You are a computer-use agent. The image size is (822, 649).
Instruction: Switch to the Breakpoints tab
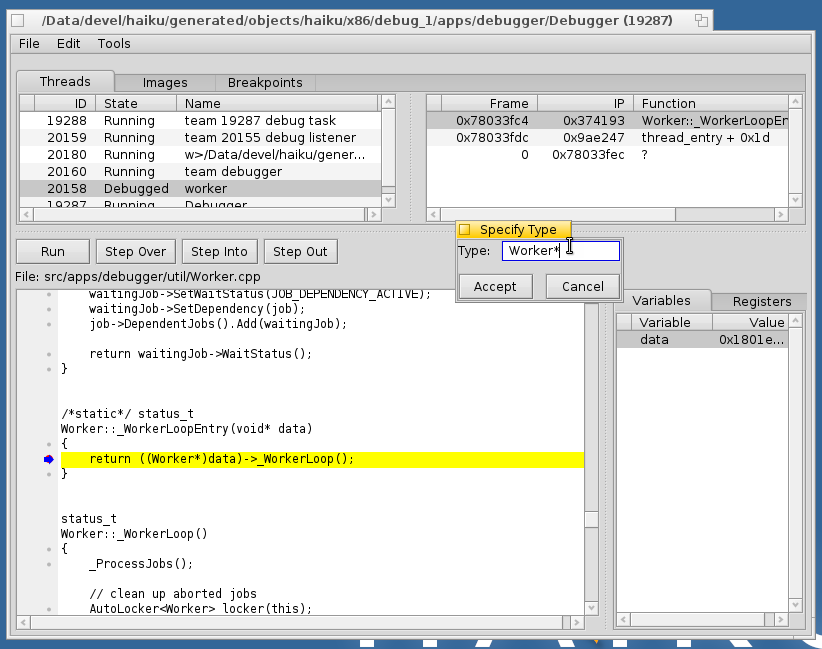coord(265,83)
